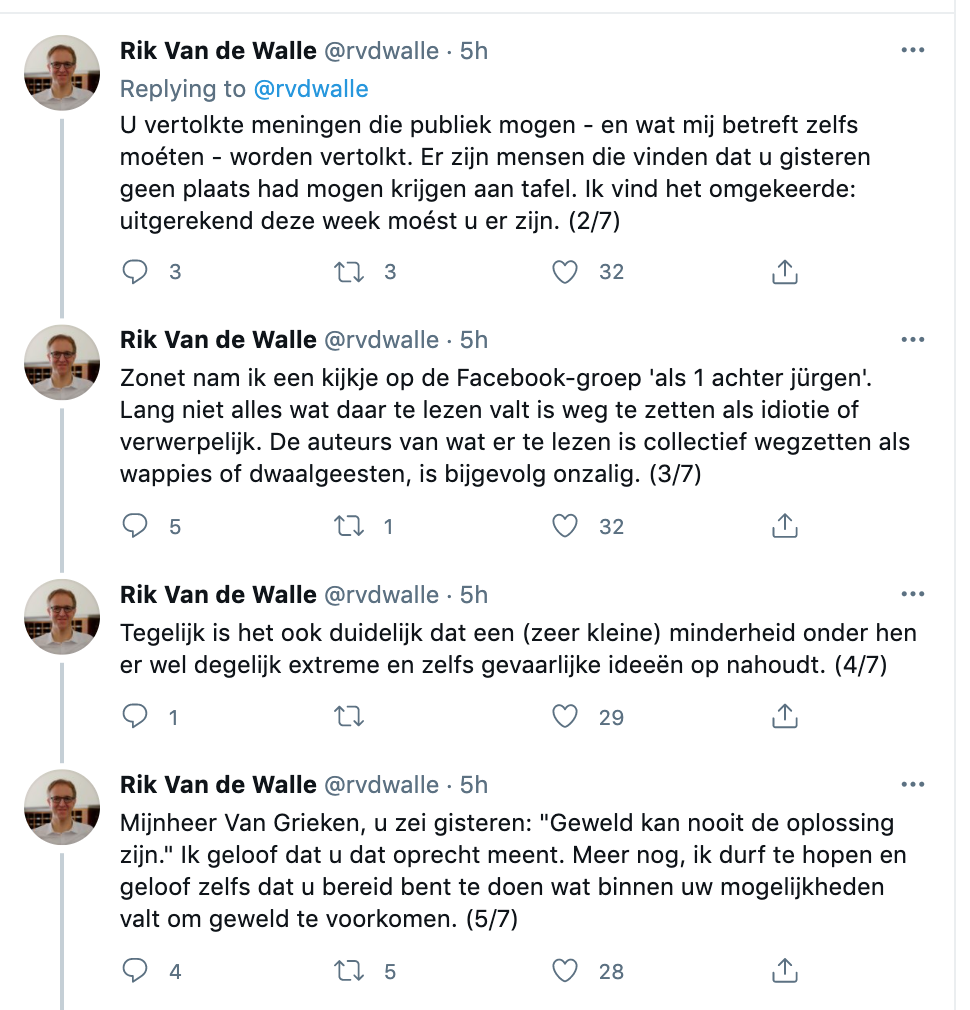Retweet the (3/7) Facebook-groep tweet
Screen dimensions: 970x1010
[x=349, y=526]
